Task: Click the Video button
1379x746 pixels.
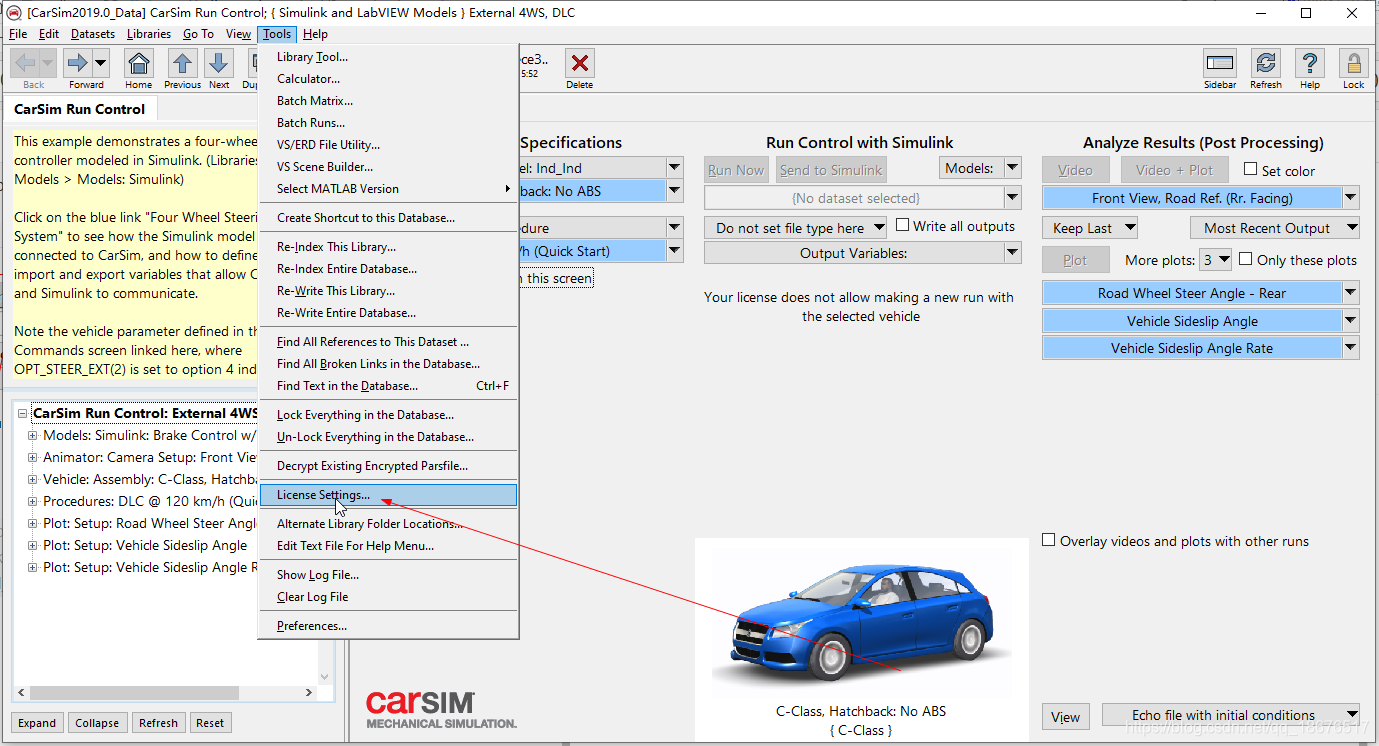Action: 1076,170
